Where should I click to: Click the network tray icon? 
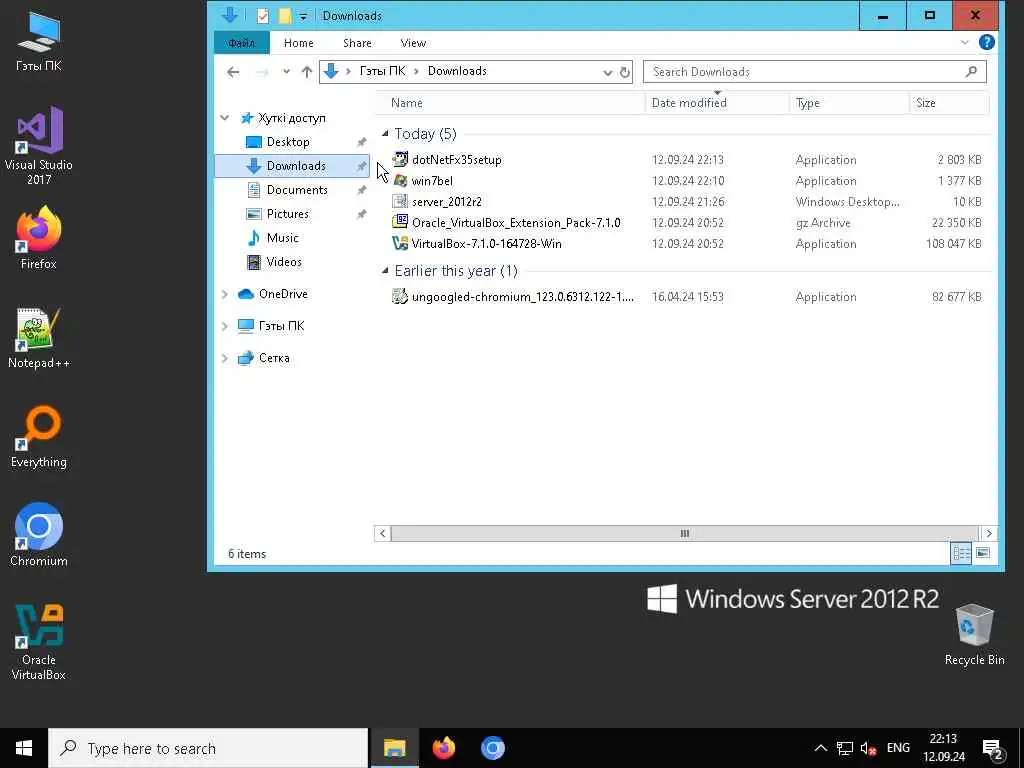coord(845,748)
